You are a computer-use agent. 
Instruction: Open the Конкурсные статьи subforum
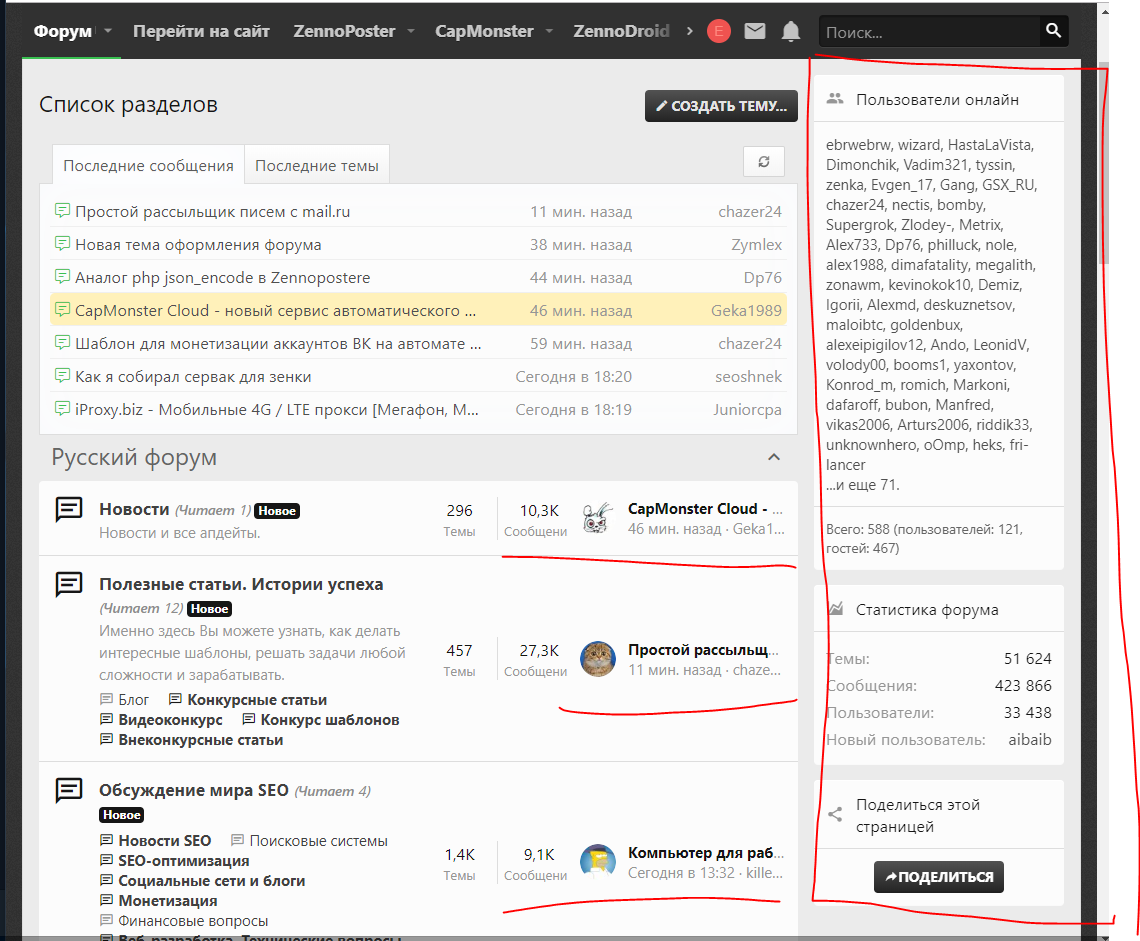(257, 700)
